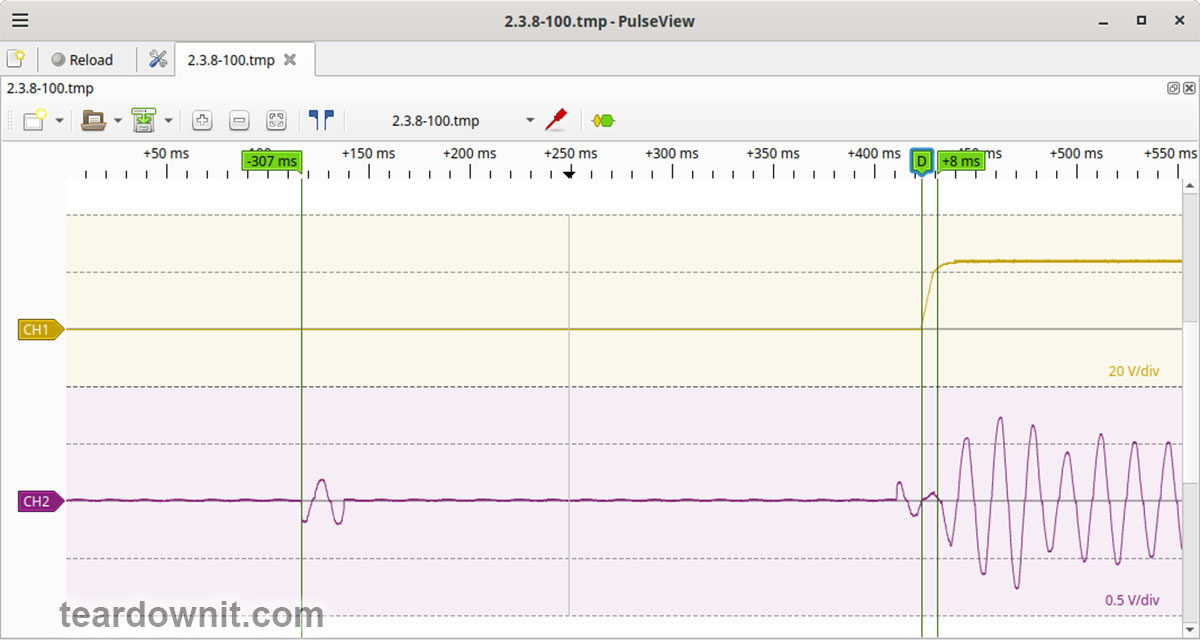Open the hamburger menu in title bar
The width and height of the screenshot is (1200, 640).
(x=20, y=20)
